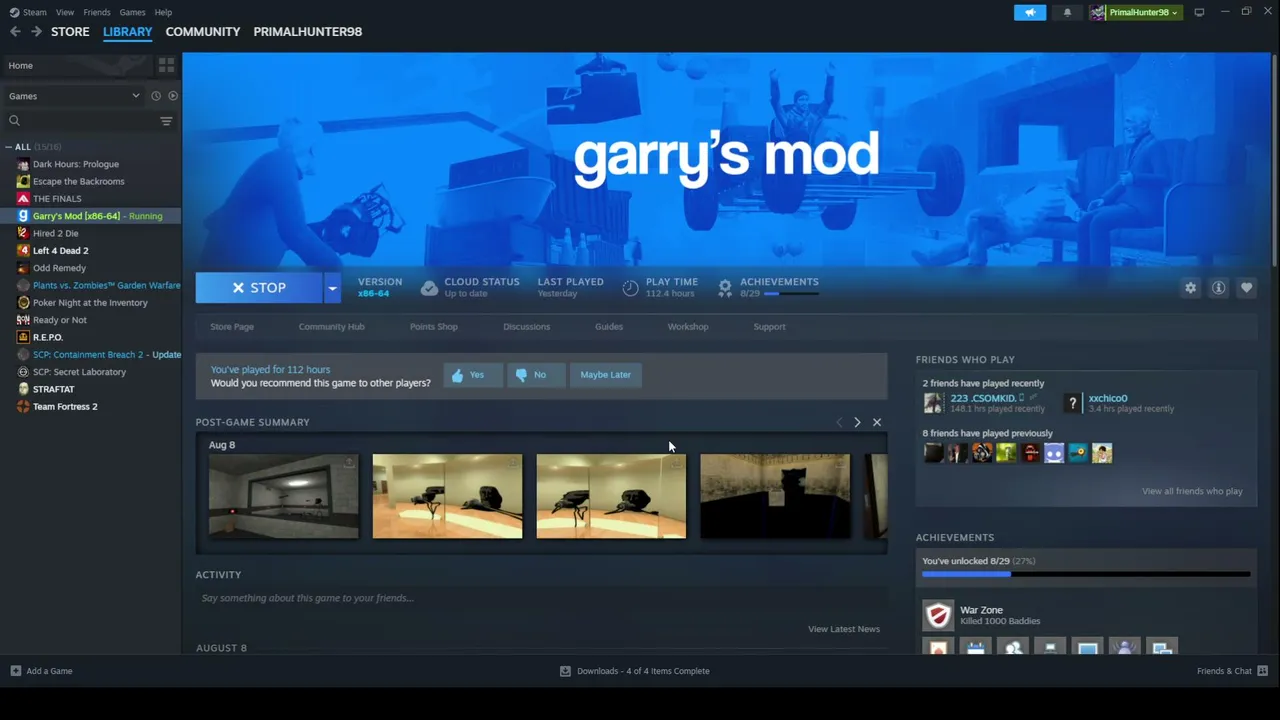Open the Friends menu
The image size is (1280, 720).
point(97,12)
